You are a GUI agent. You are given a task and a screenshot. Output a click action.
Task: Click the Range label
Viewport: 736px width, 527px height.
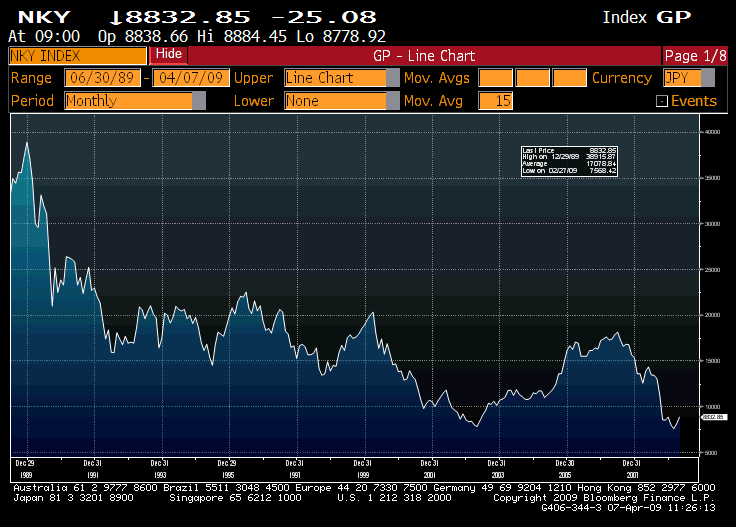pos(31,77)
